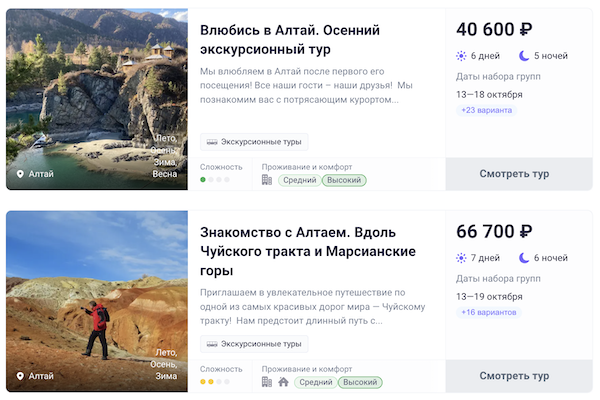Image resolution: width=600 pixels, height=400 pixels.
Task: Click the house icon in the second card
Action: [283, 382]
